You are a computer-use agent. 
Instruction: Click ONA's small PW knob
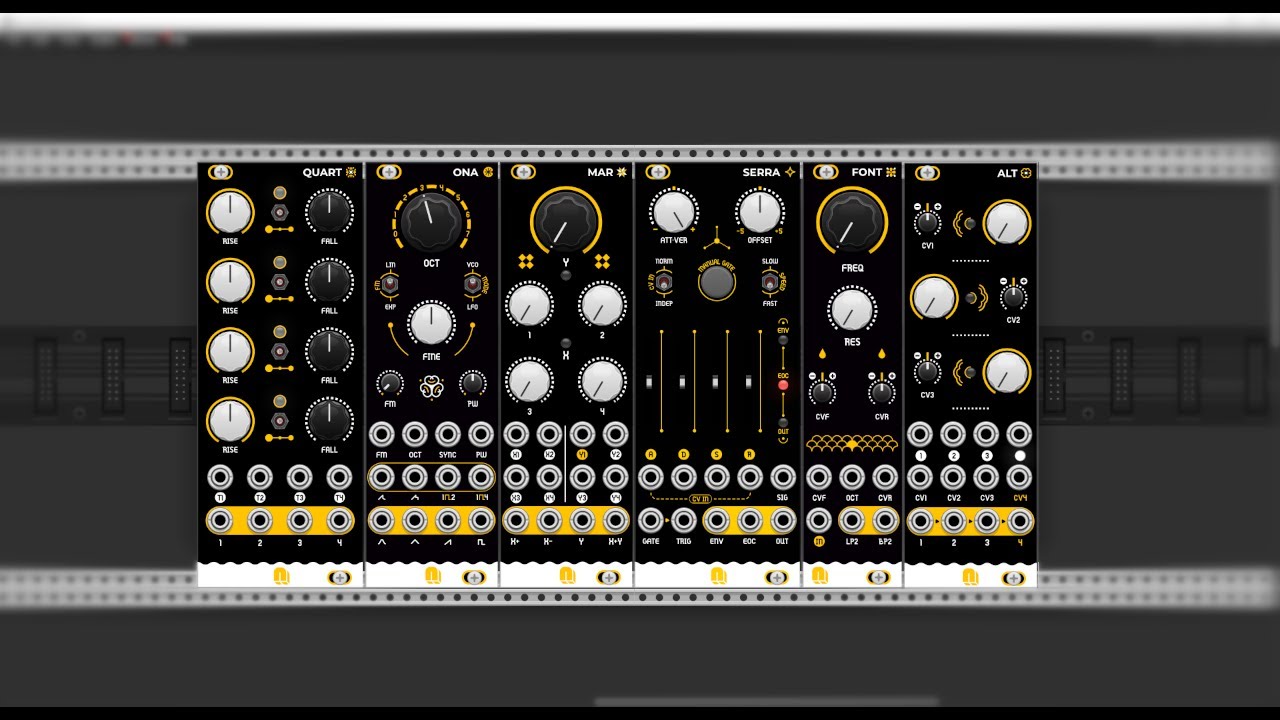(x=472, y=382)
